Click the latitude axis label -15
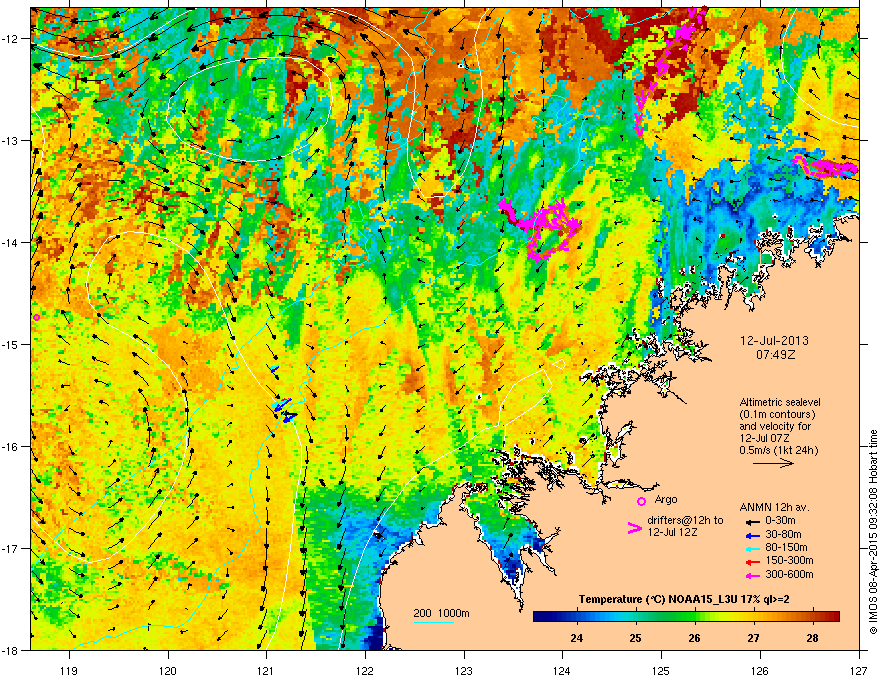This screenshot has height=680, width=880. click(x=11, y=344)
